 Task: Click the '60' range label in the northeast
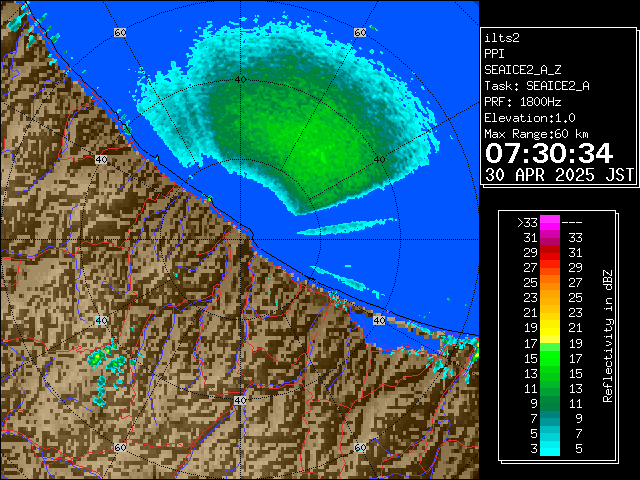[x=360, y=32]
